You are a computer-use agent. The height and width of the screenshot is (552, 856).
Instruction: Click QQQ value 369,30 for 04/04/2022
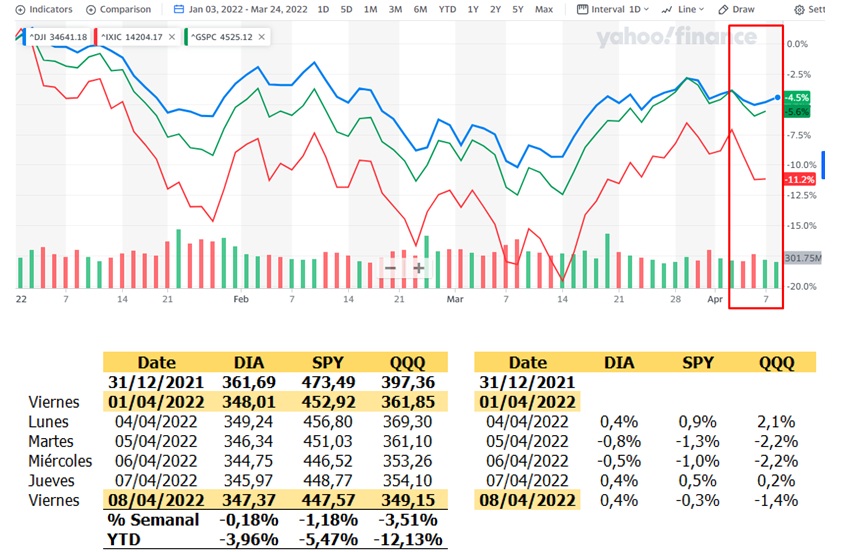tap(407, 422)
